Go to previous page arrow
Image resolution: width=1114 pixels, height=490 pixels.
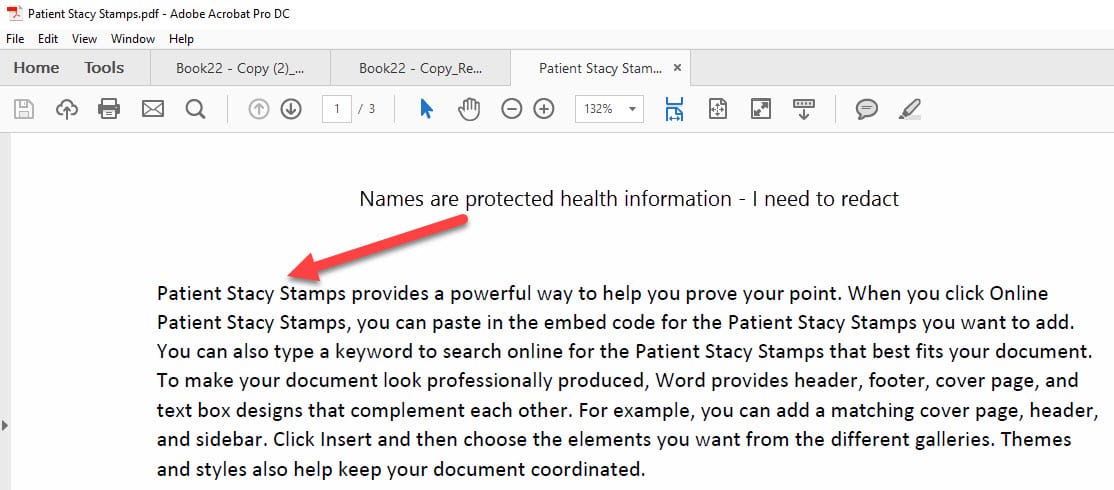[259, 109]
